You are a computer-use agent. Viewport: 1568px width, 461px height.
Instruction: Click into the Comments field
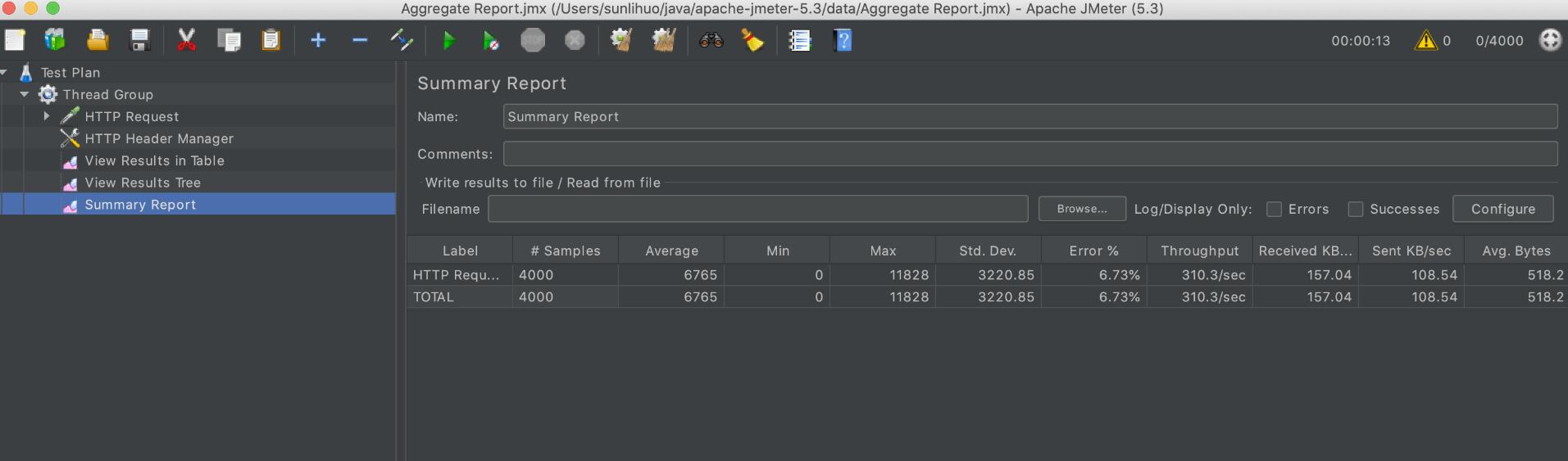(1030, 154)
